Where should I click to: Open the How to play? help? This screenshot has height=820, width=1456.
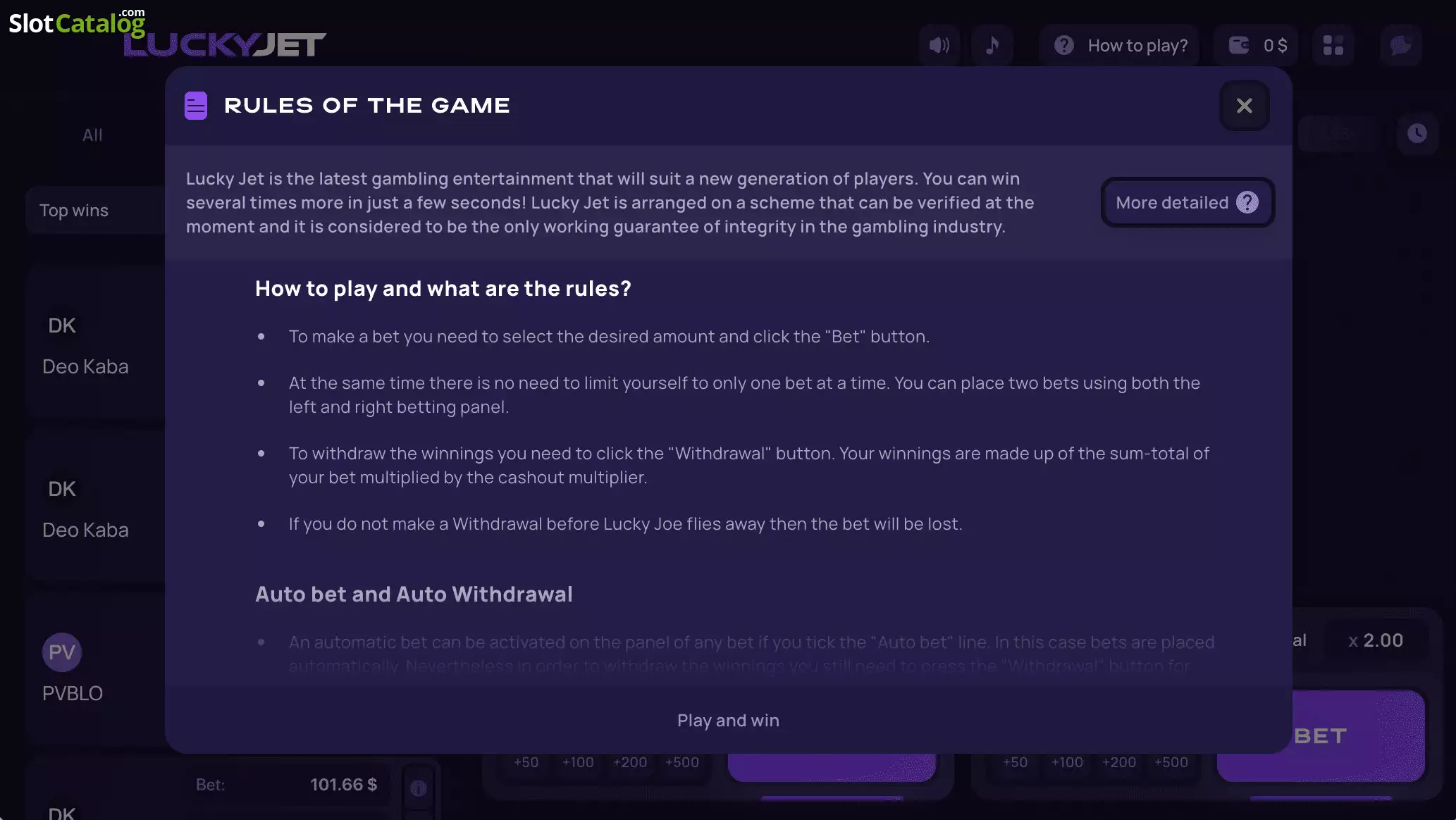[x=1121, y=46]
